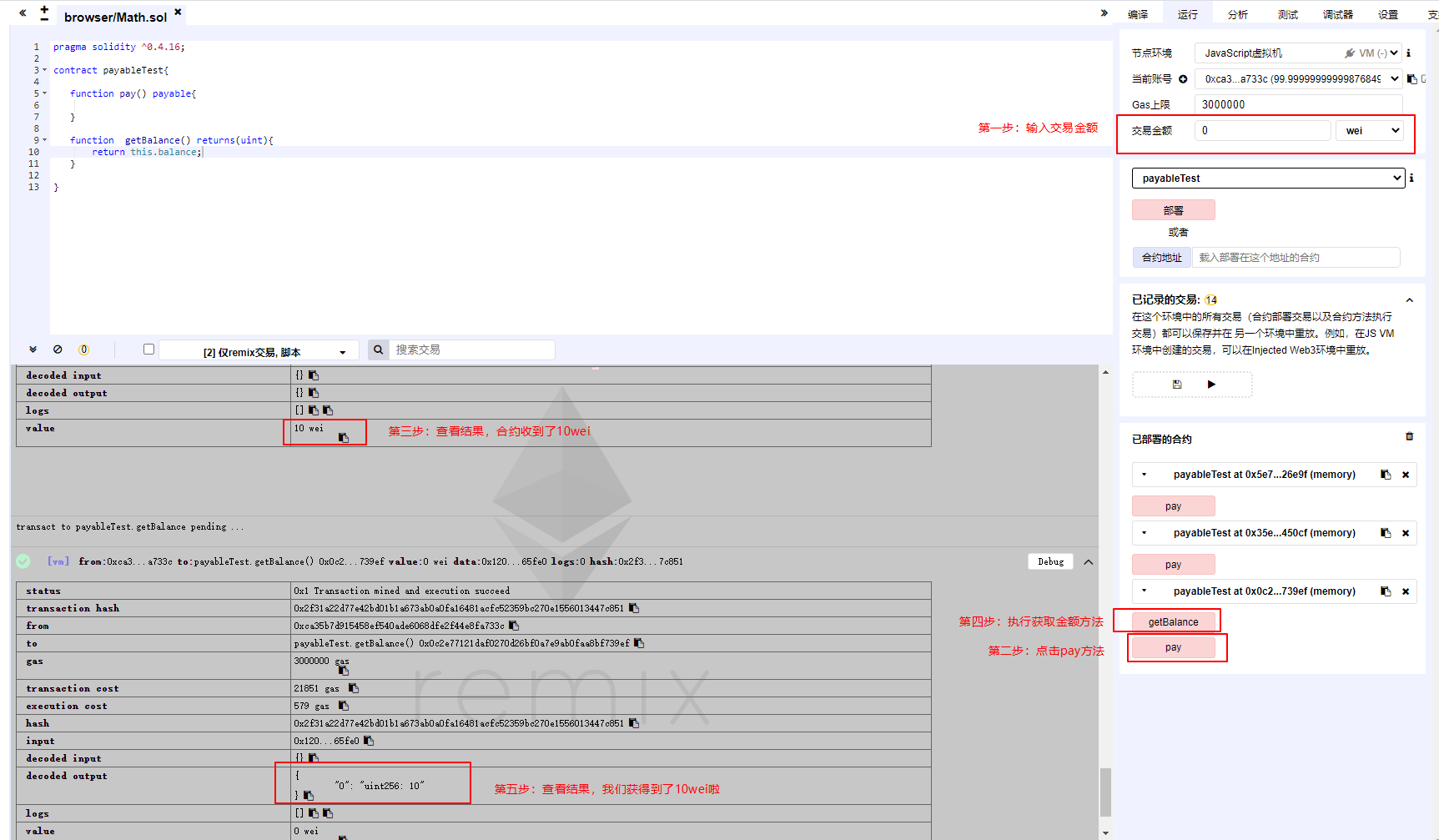
Task: Click the 部署 (Deploy) button
Action: click(x=1174, y=210)
